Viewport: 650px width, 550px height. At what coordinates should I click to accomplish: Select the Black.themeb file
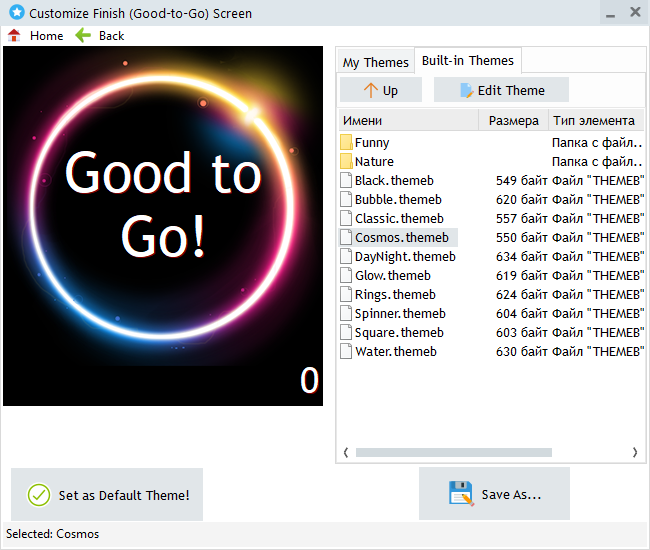click(x=393, y=181)
